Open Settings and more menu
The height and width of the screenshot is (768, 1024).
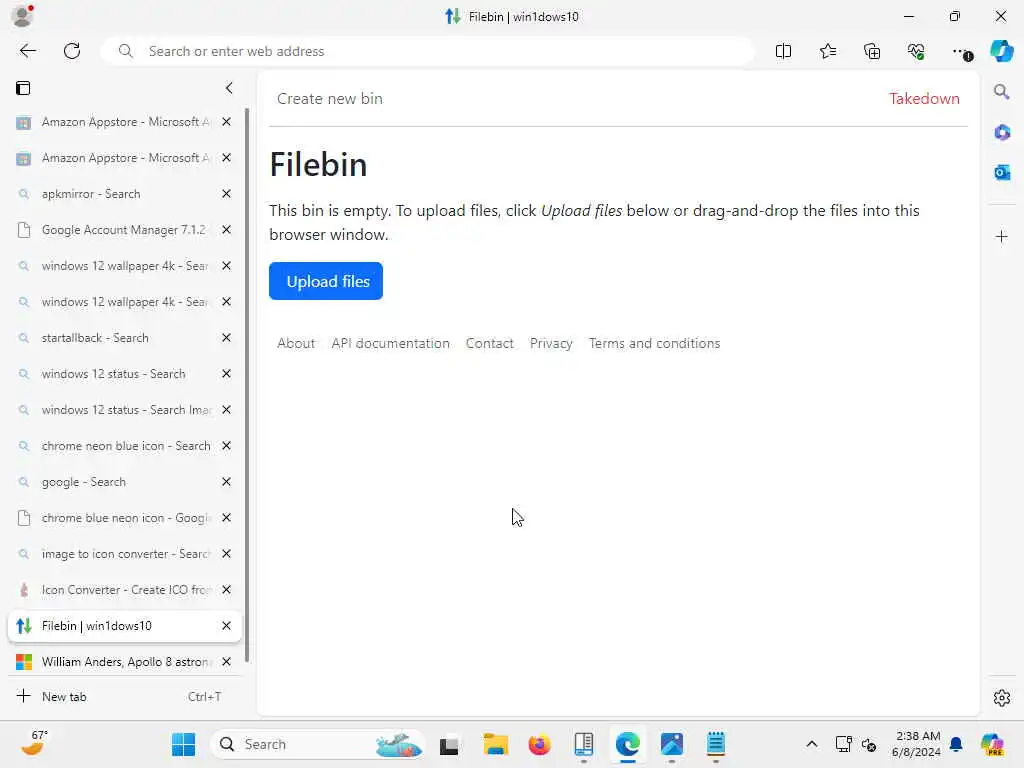[961, 51]
